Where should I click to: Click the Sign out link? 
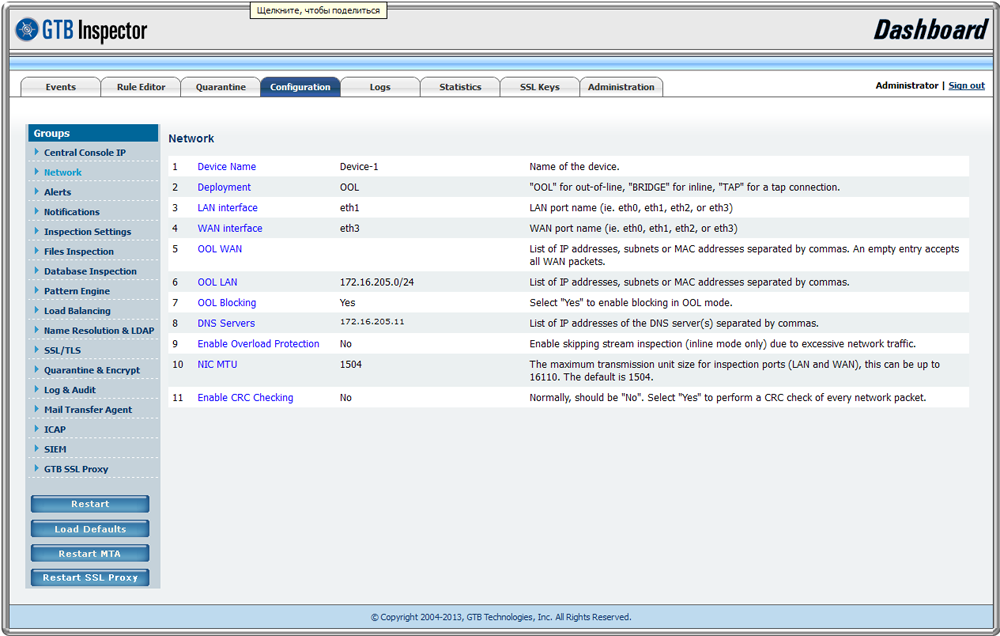[966, 85]
